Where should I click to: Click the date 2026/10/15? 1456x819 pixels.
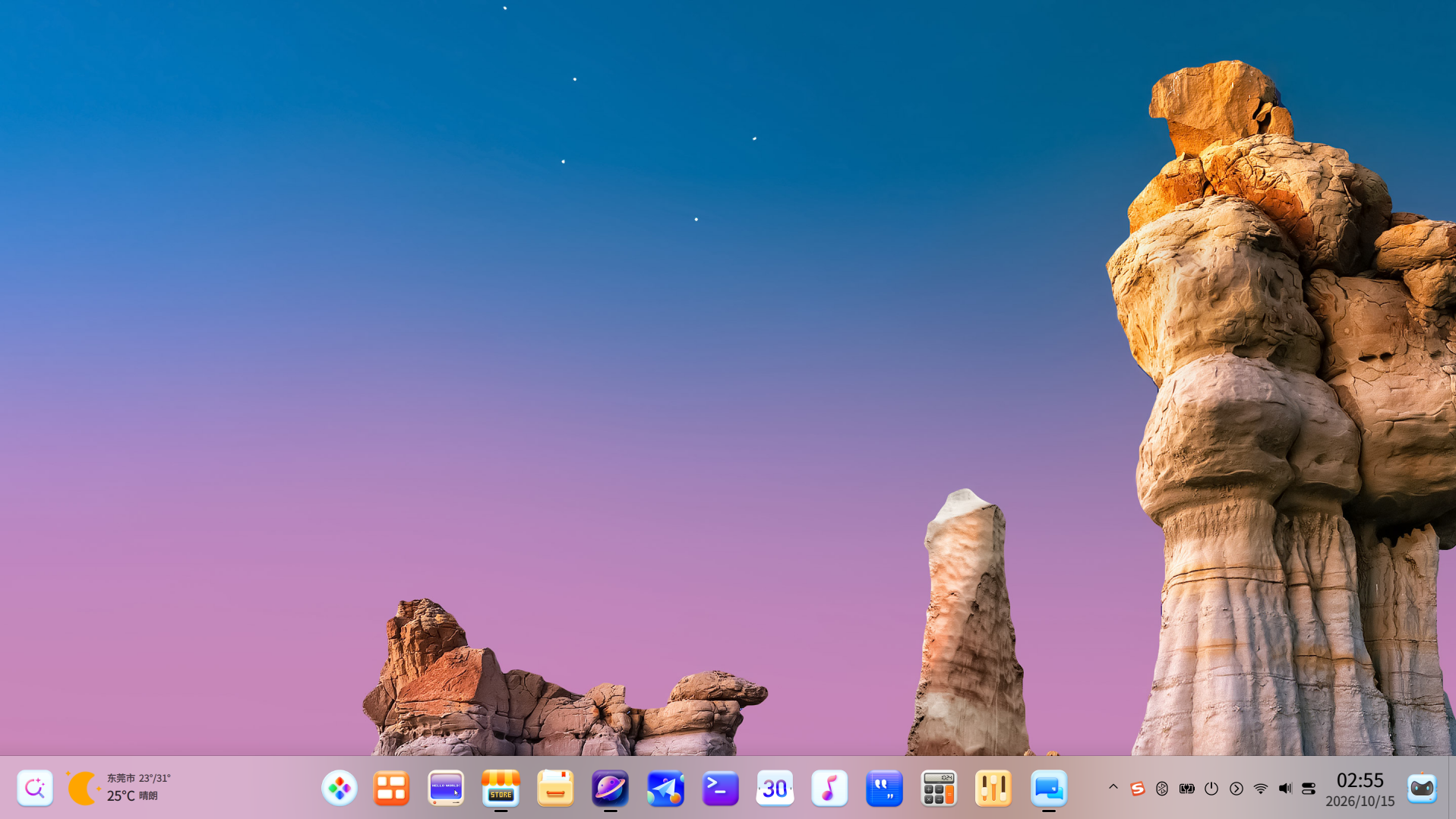click(x=1360, y=802)
